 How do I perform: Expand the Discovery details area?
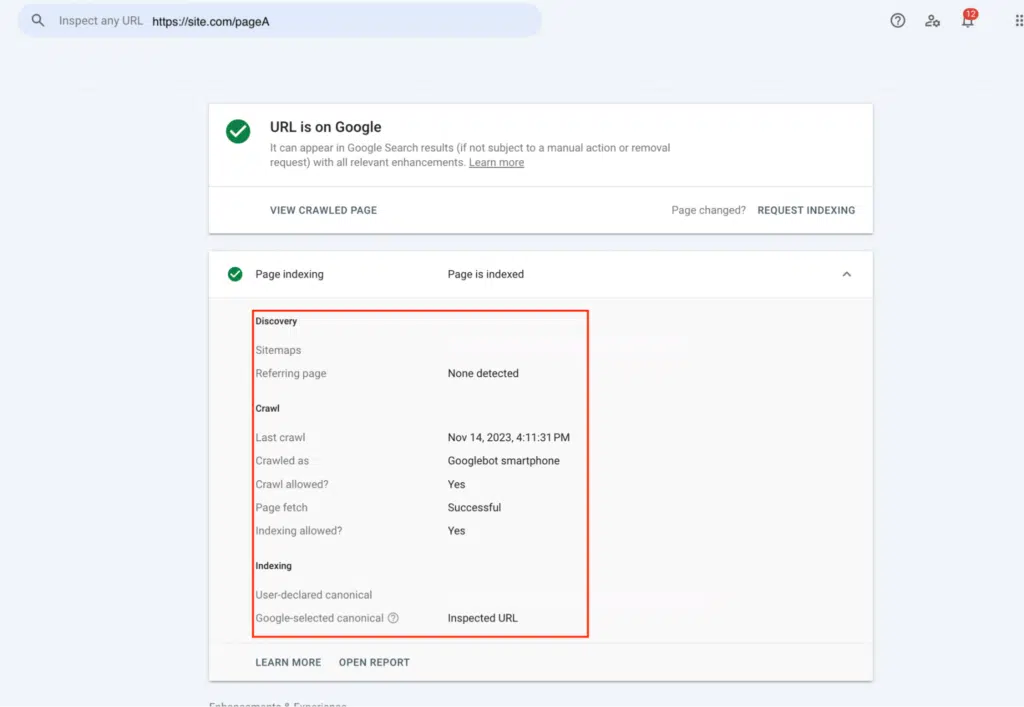(x=276, y=321)
